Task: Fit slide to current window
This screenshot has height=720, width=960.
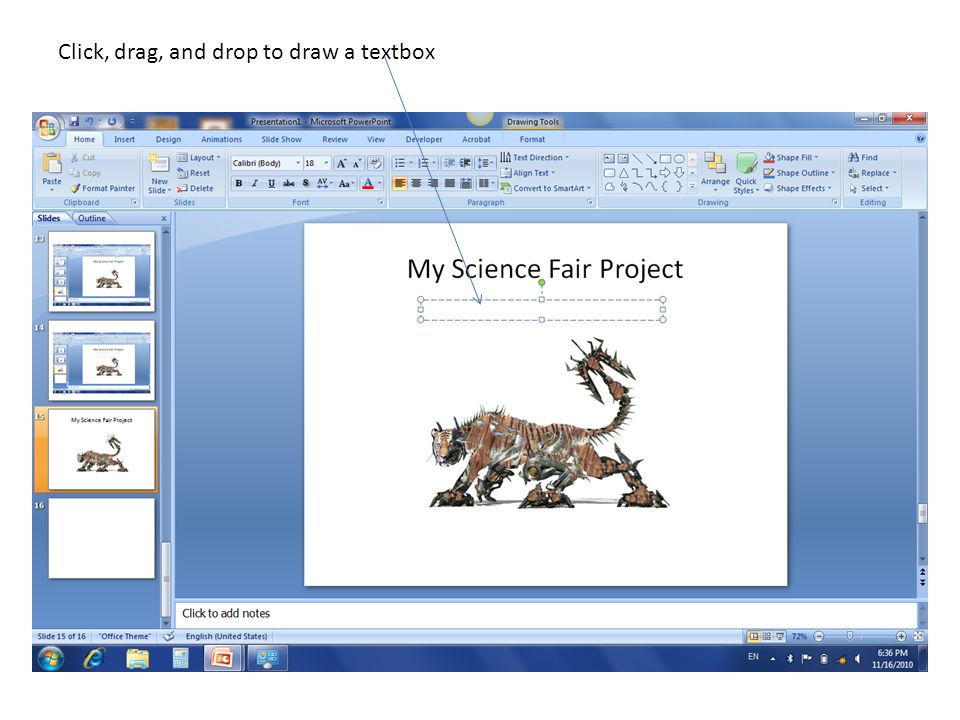Action: [x=918, y=636]
